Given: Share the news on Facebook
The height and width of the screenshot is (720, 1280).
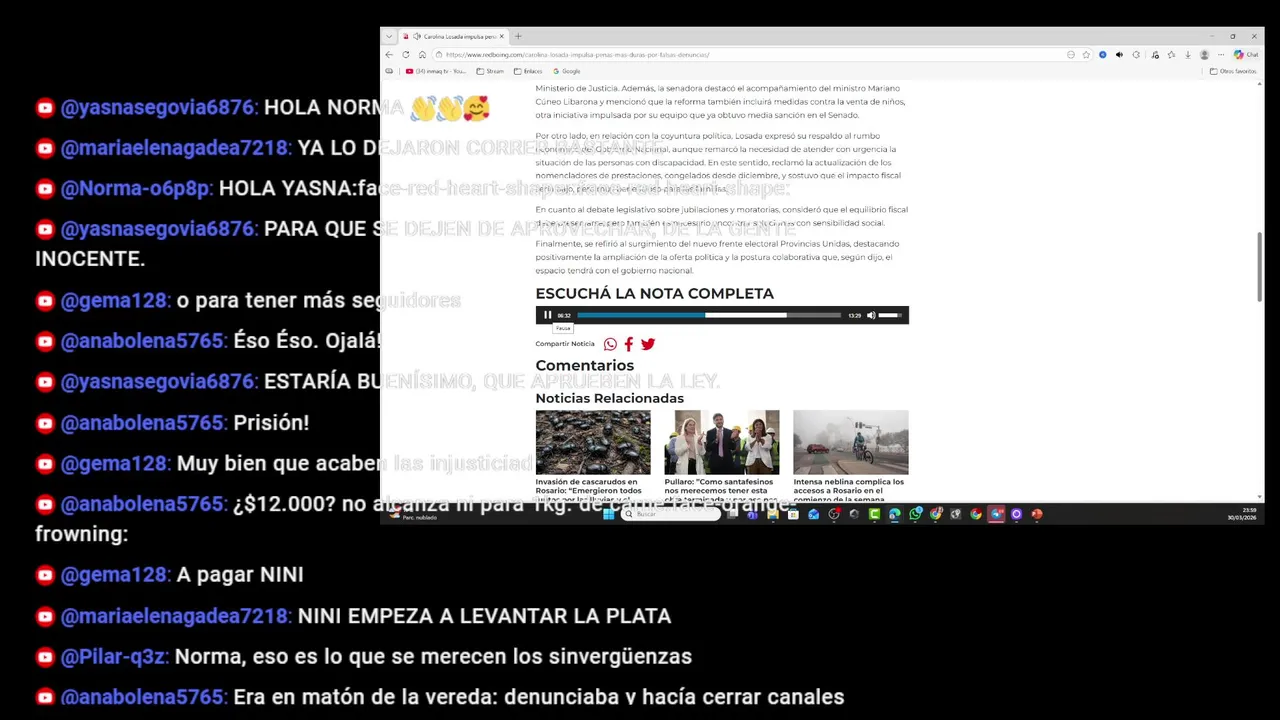Looking at the screenshot, I should 629,344.
